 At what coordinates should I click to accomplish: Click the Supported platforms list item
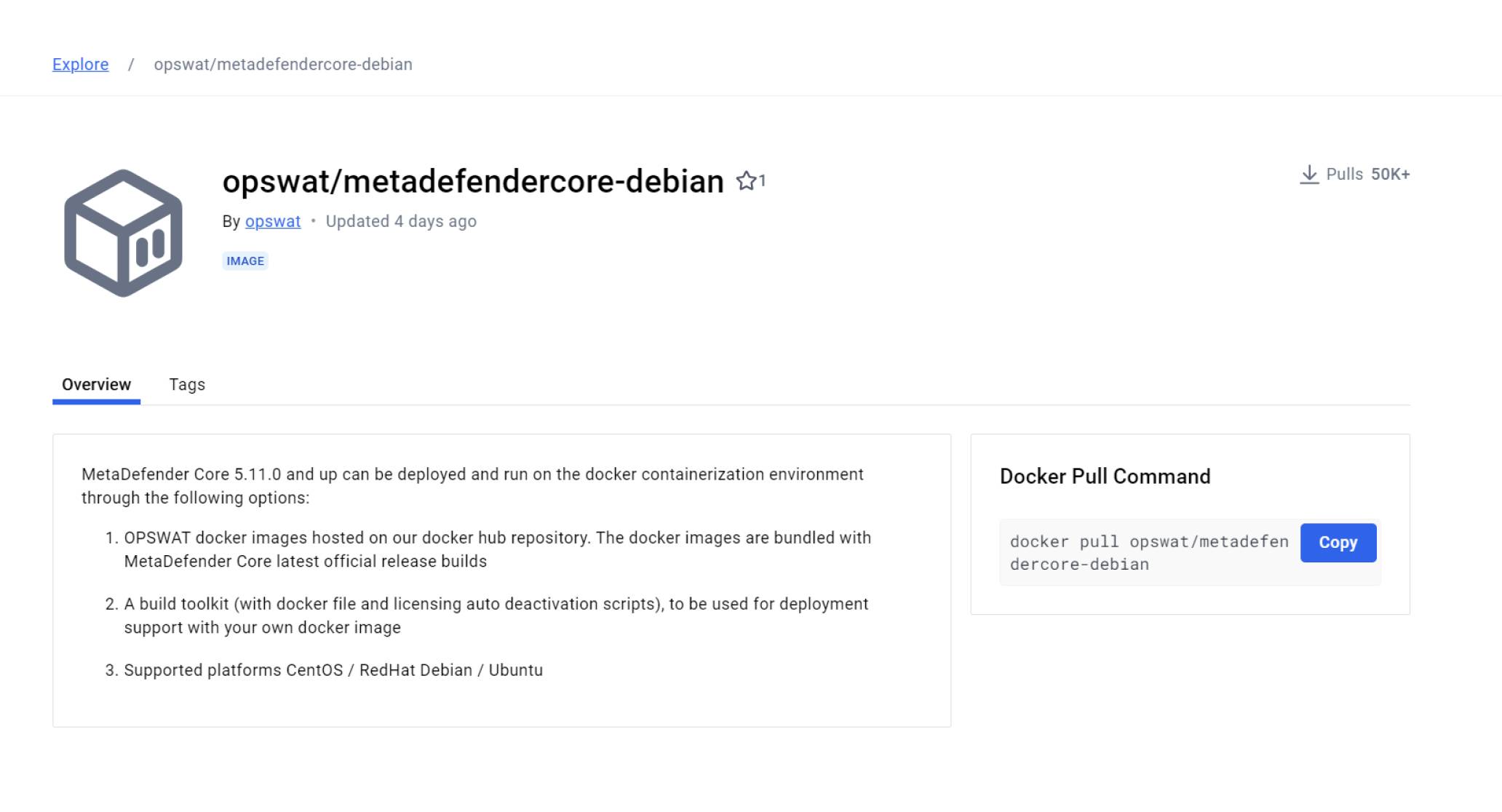(333, 670)
